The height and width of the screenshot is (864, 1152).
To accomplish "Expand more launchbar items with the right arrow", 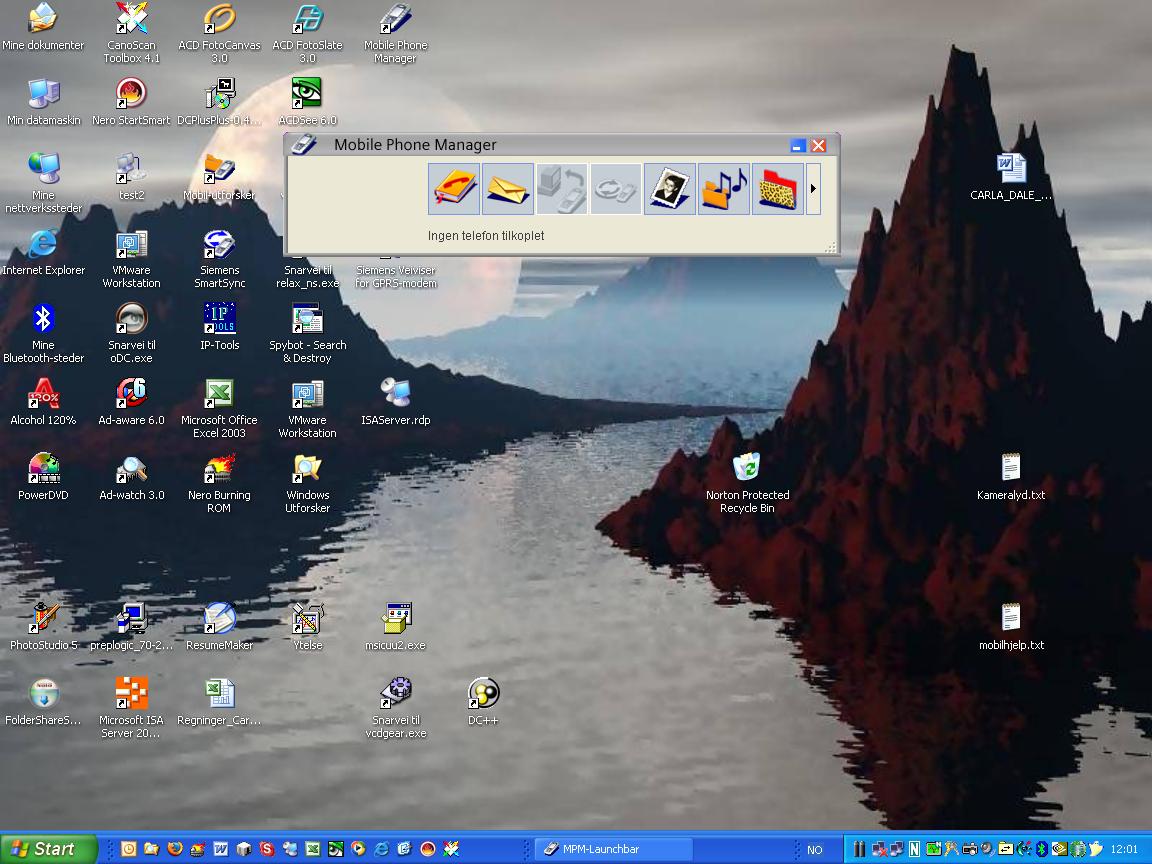I will (813, 189).
